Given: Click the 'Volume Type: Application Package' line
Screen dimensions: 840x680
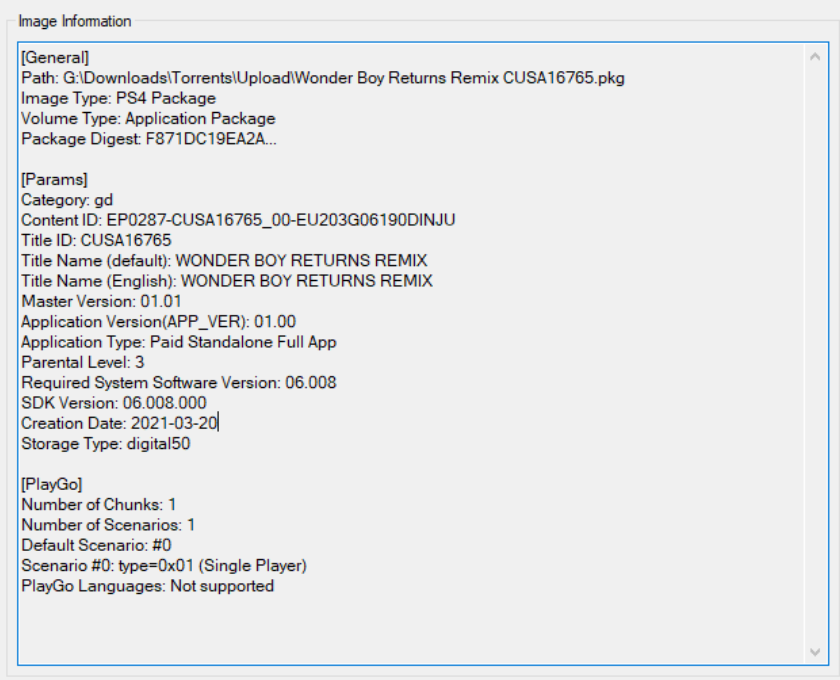Looking at the screenshot, I should (x=148, y=118).
